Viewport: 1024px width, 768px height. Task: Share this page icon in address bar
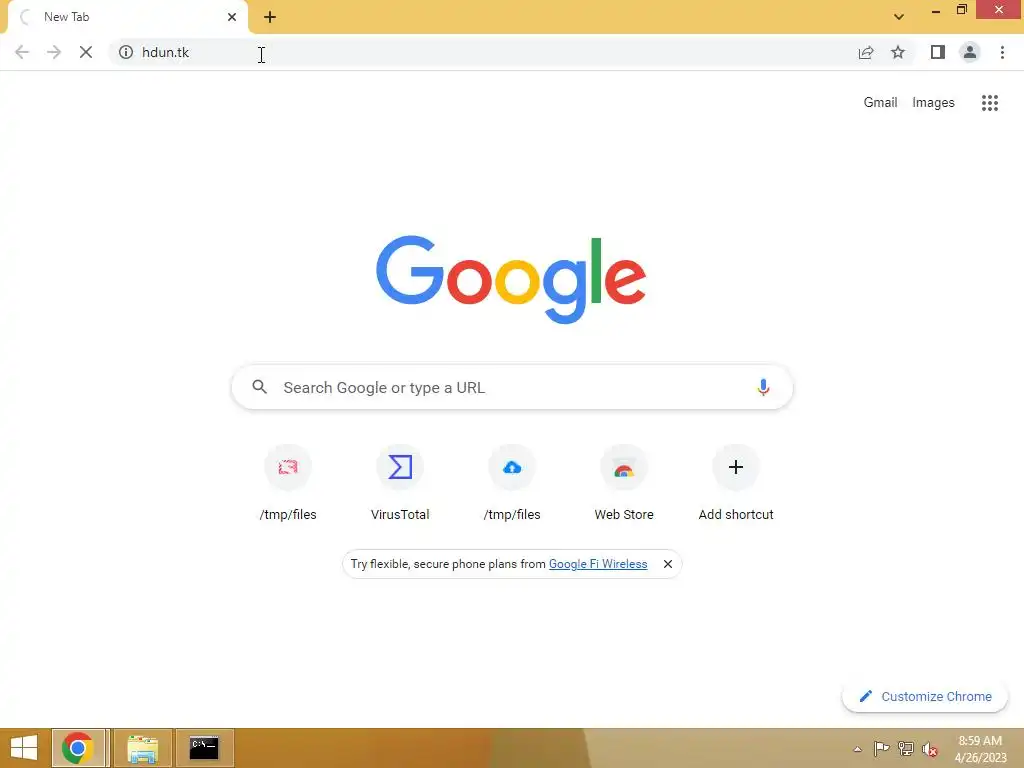click(866, 52)
